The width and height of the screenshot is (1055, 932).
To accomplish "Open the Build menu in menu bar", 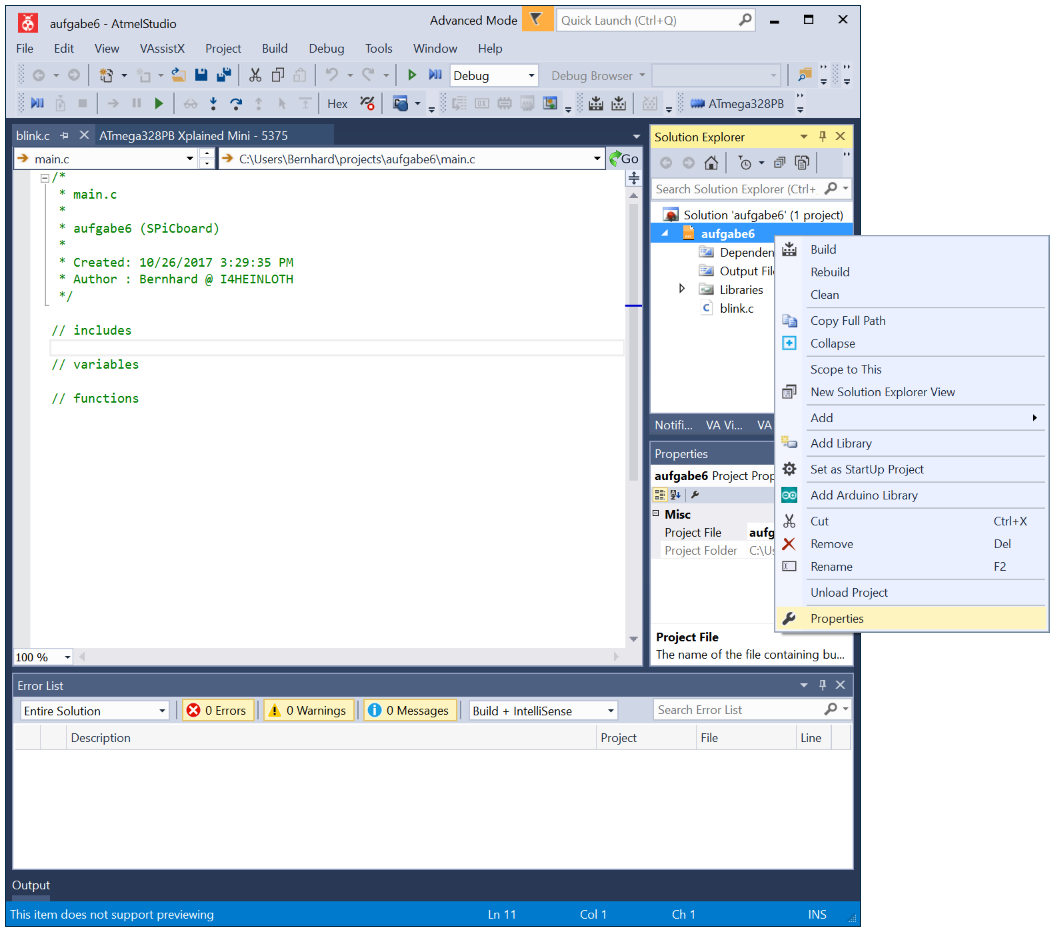I will tap(274, 48).
